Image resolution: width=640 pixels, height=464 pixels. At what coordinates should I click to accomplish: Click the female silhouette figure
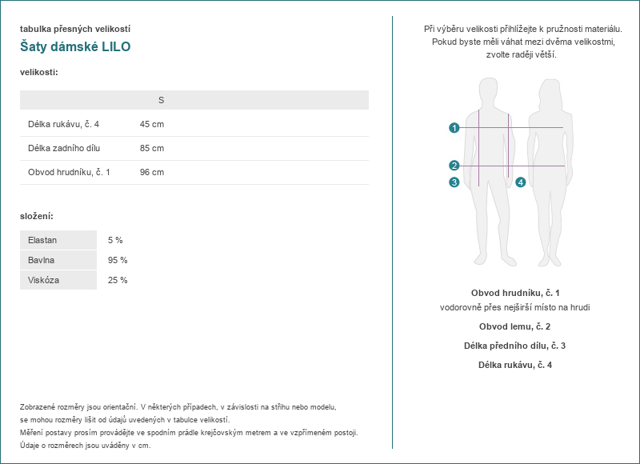coord(551,171)
